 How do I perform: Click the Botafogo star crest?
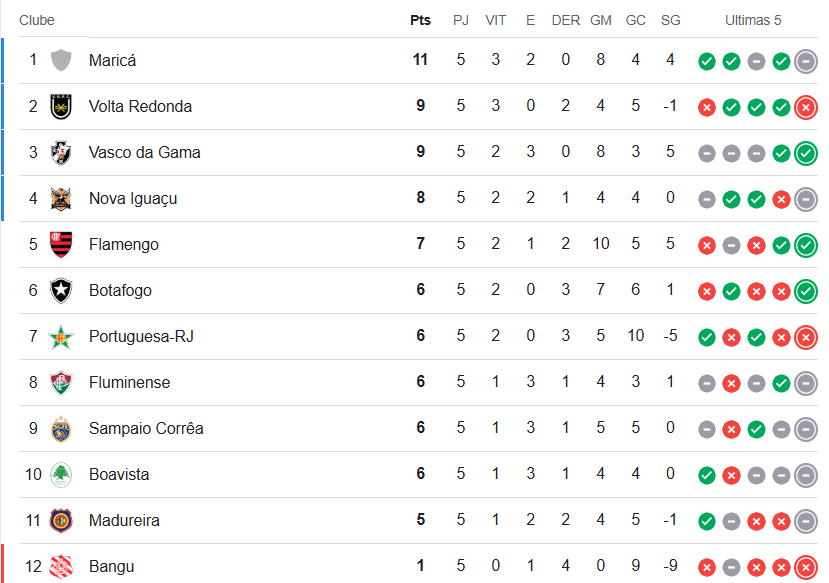tap(61, 290)
